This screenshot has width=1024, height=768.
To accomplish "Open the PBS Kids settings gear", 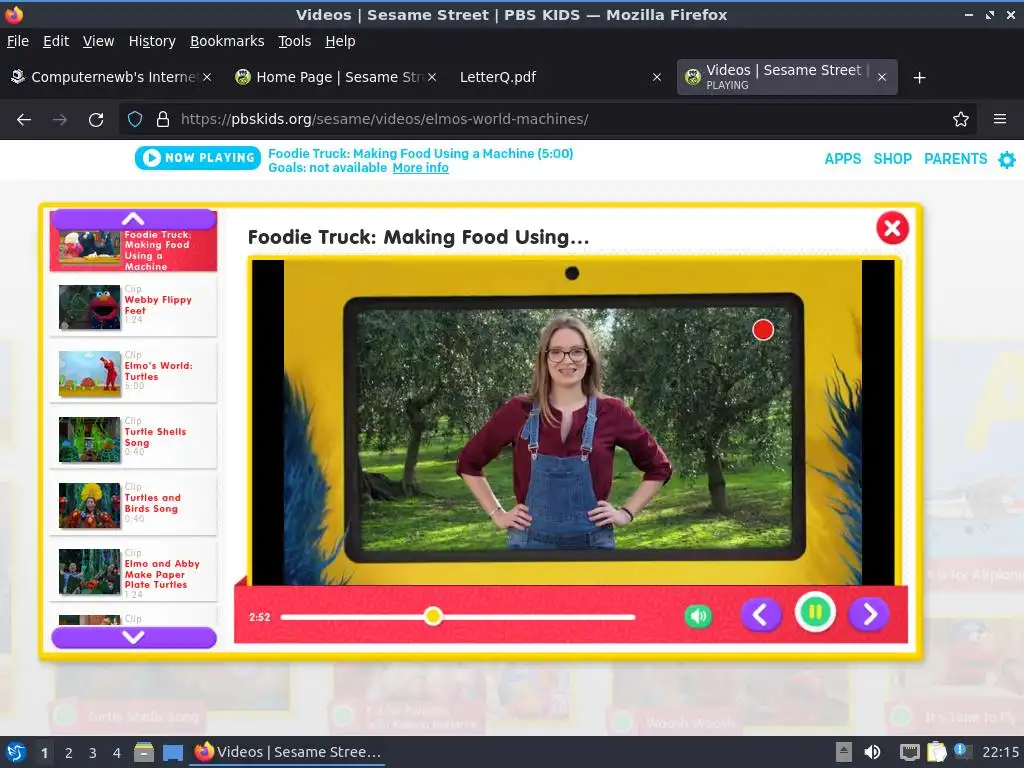I will click(1006, 159).
